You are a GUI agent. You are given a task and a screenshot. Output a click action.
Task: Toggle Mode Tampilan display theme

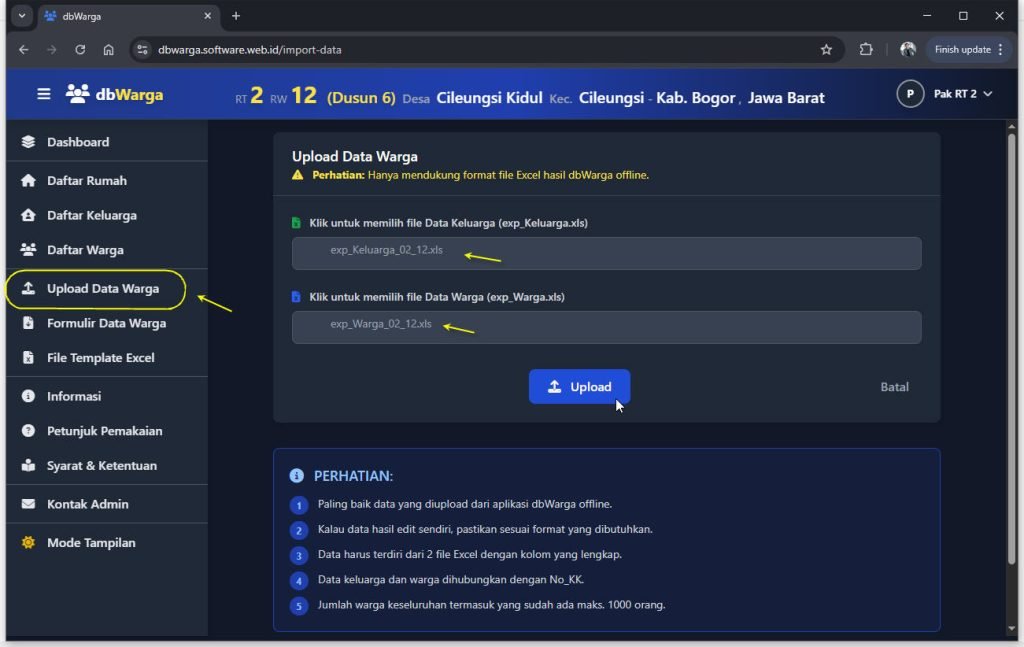[x=90, y=543]
